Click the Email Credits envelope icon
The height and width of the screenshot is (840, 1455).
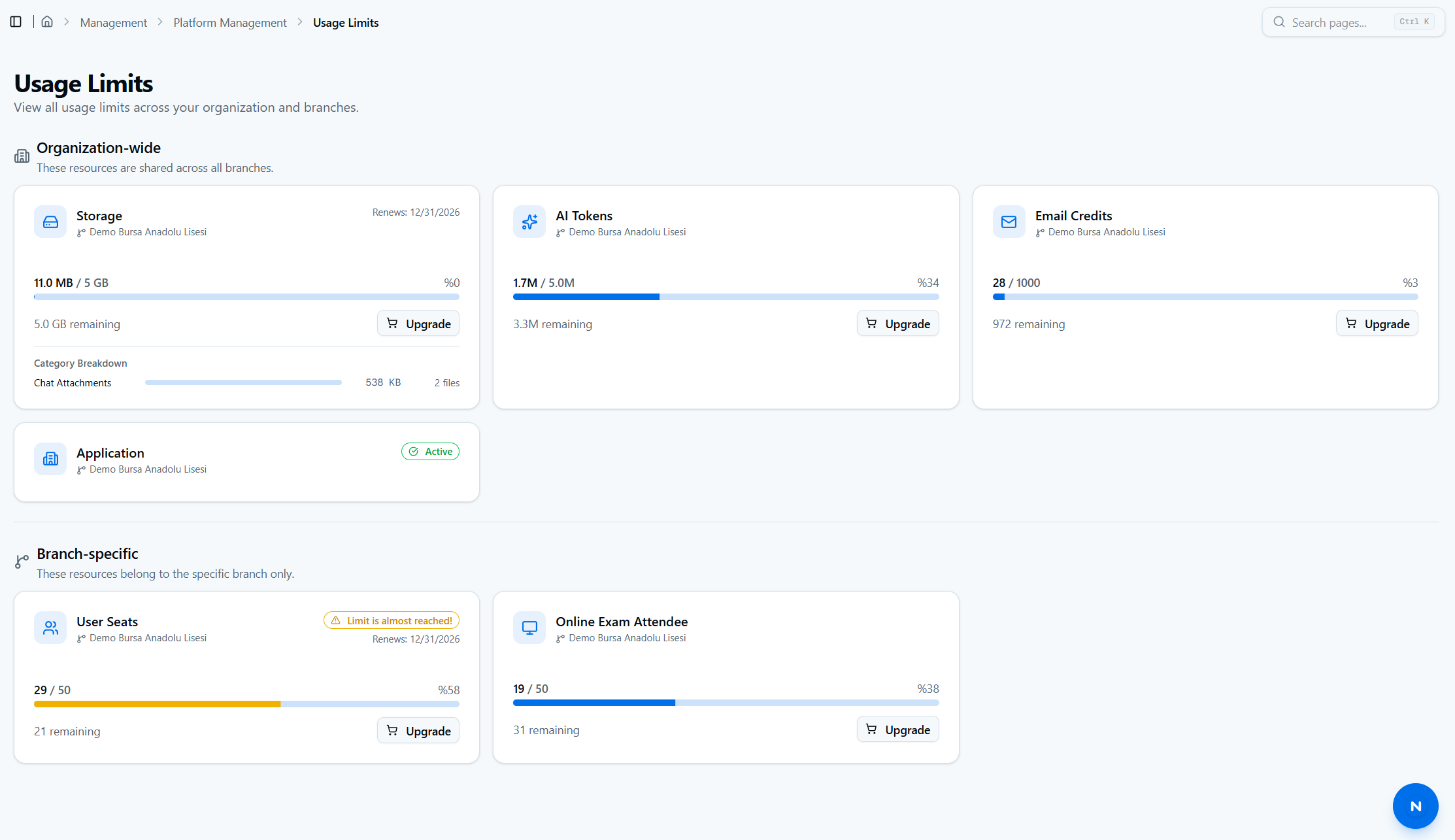(1009, 222)
